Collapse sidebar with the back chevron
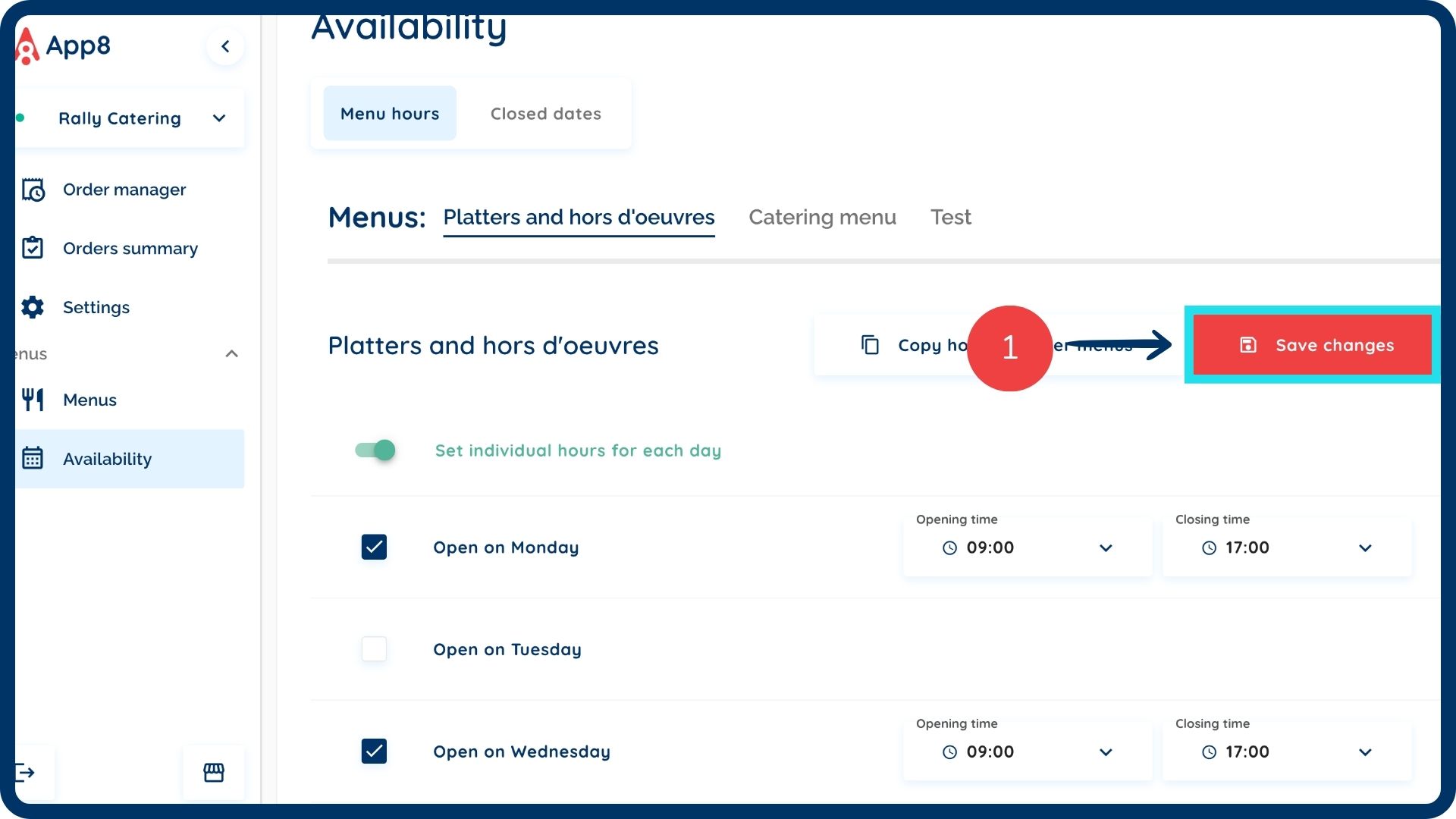1456x819 pixels. (225, 46)
